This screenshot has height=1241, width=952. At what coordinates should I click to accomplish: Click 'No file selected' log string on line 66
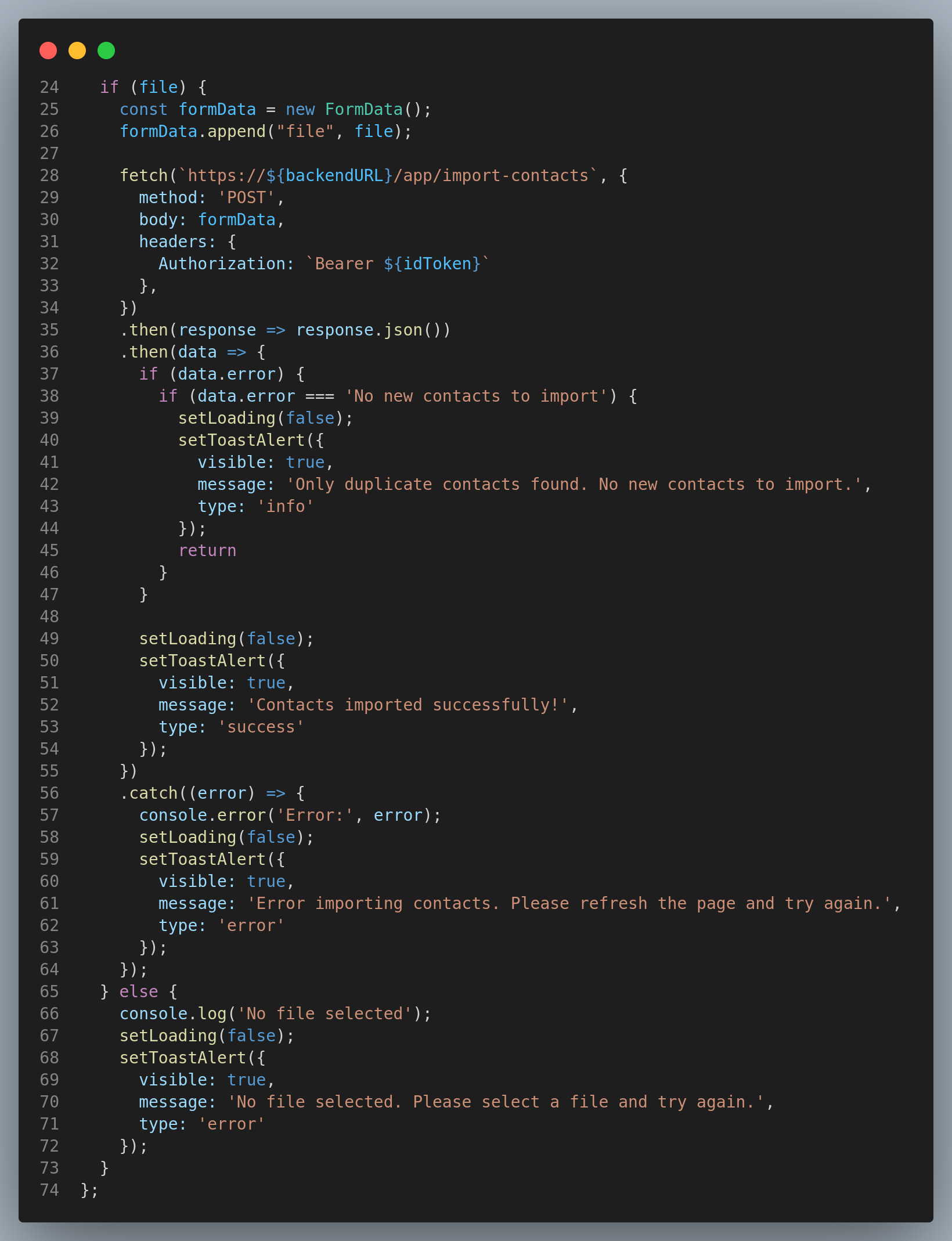[325, 1013]
